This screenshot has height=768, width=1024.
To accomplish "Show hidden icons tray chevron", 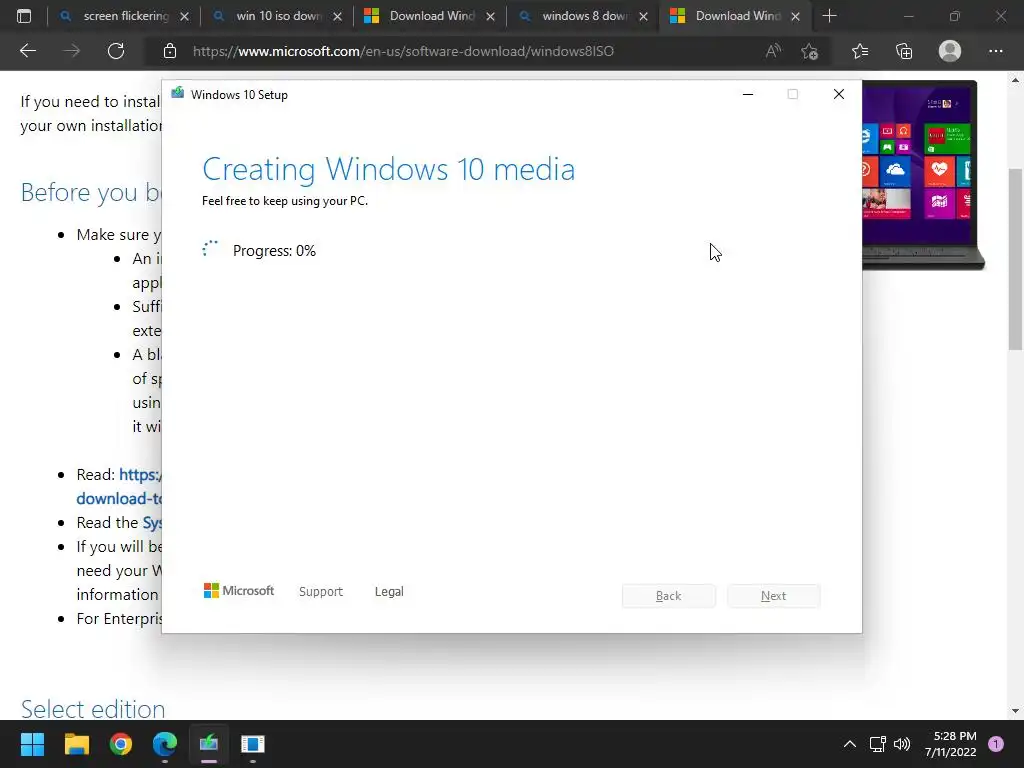I will coord(850,744).
